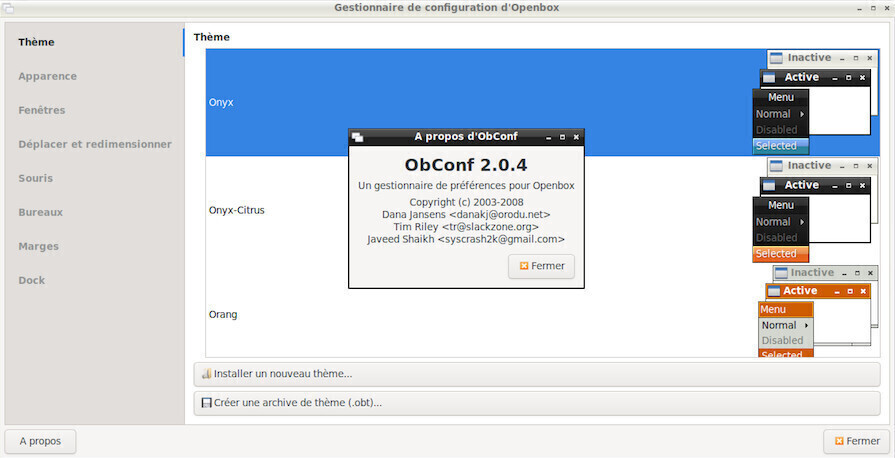Close the main window with bottom Fermer
This screenshot has width=895, height=458.
click(x=857, y=441)
